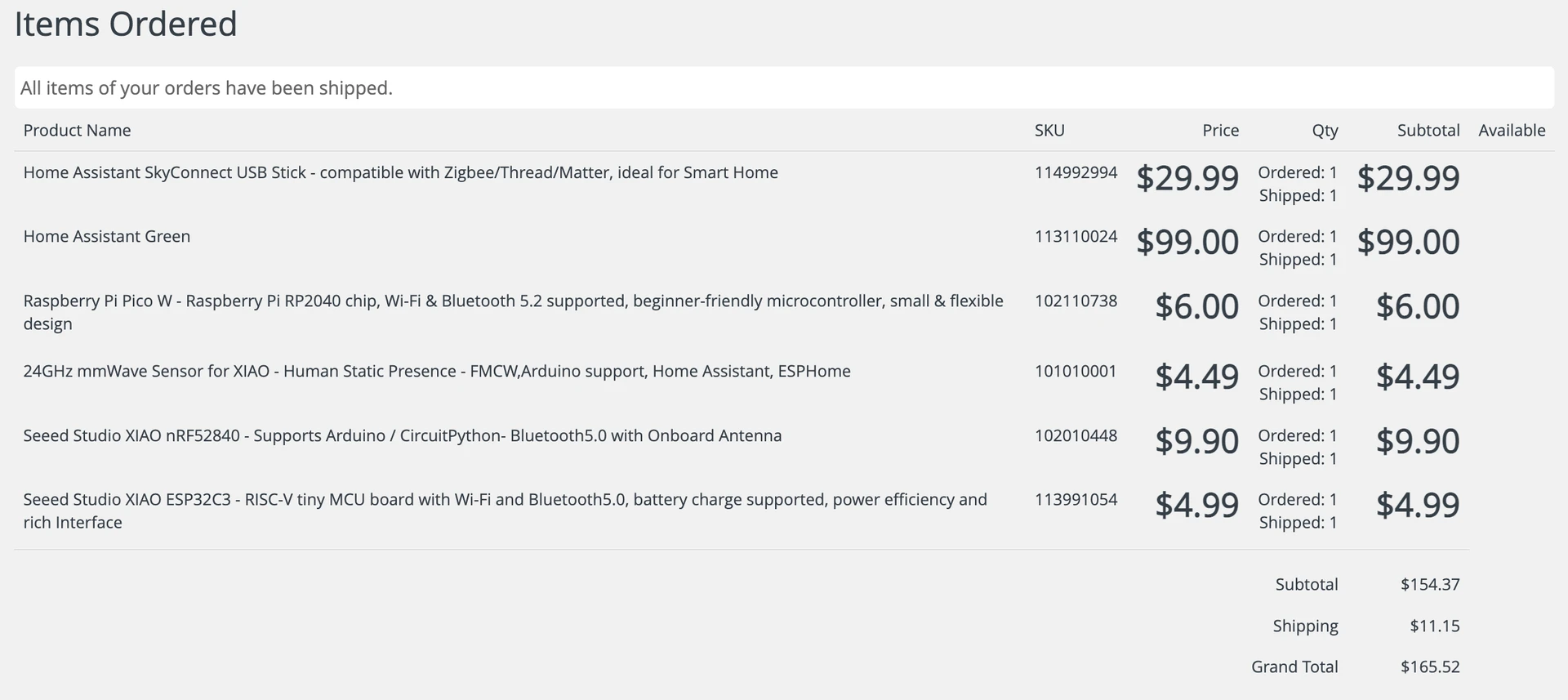Viewport: 1568px width, 700px height.
Task: Click the order Subtotal value $154.37
Action: 1429,584
